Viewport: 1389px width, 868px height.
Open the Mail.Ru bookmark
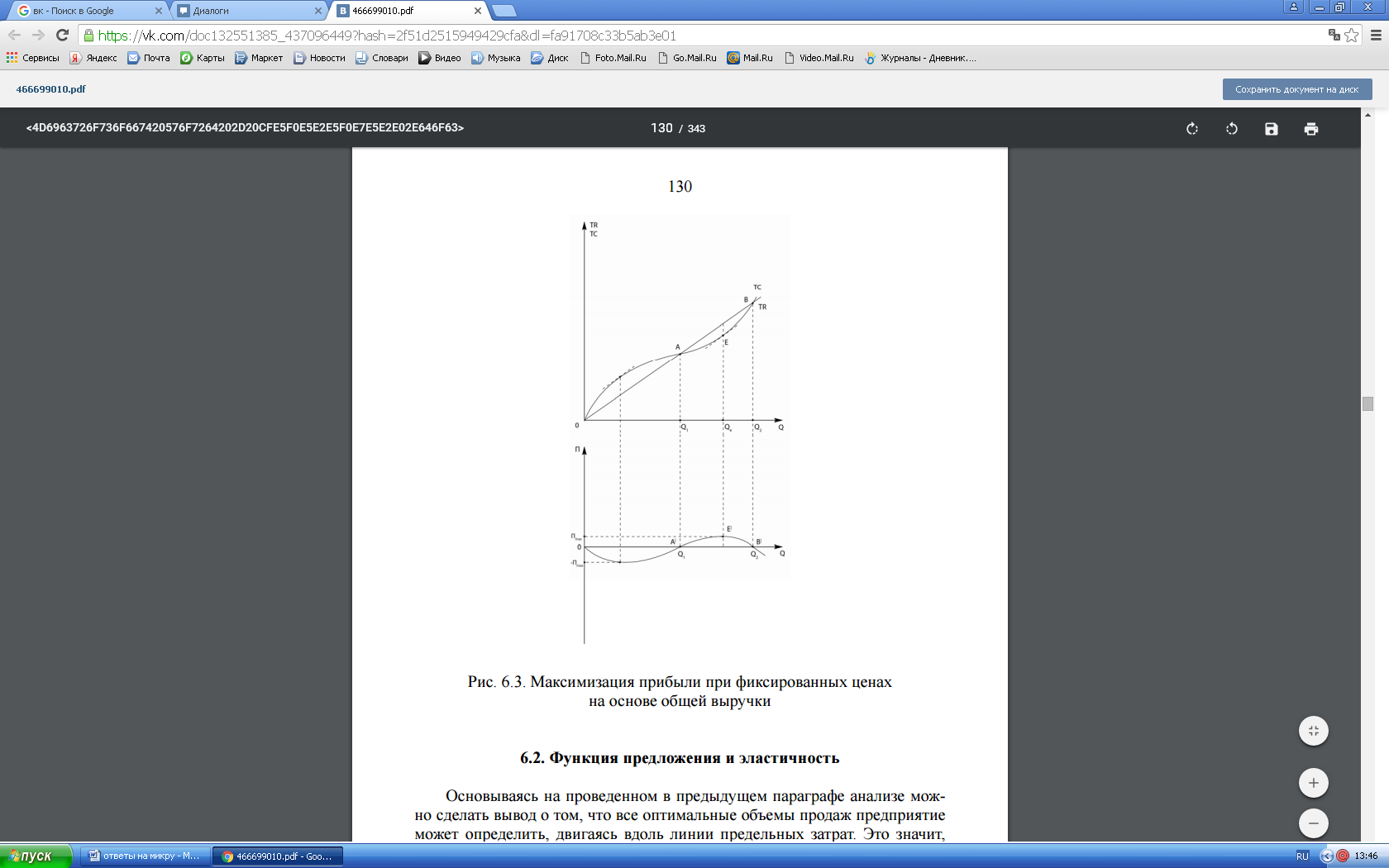tap(750, 58)
